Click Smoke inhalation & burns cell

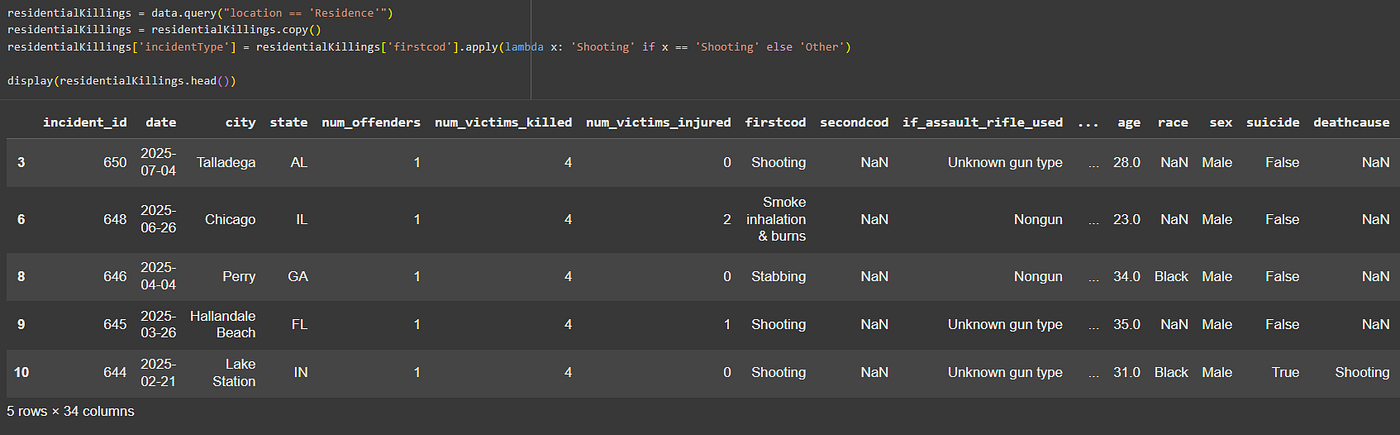click(777, 219)
